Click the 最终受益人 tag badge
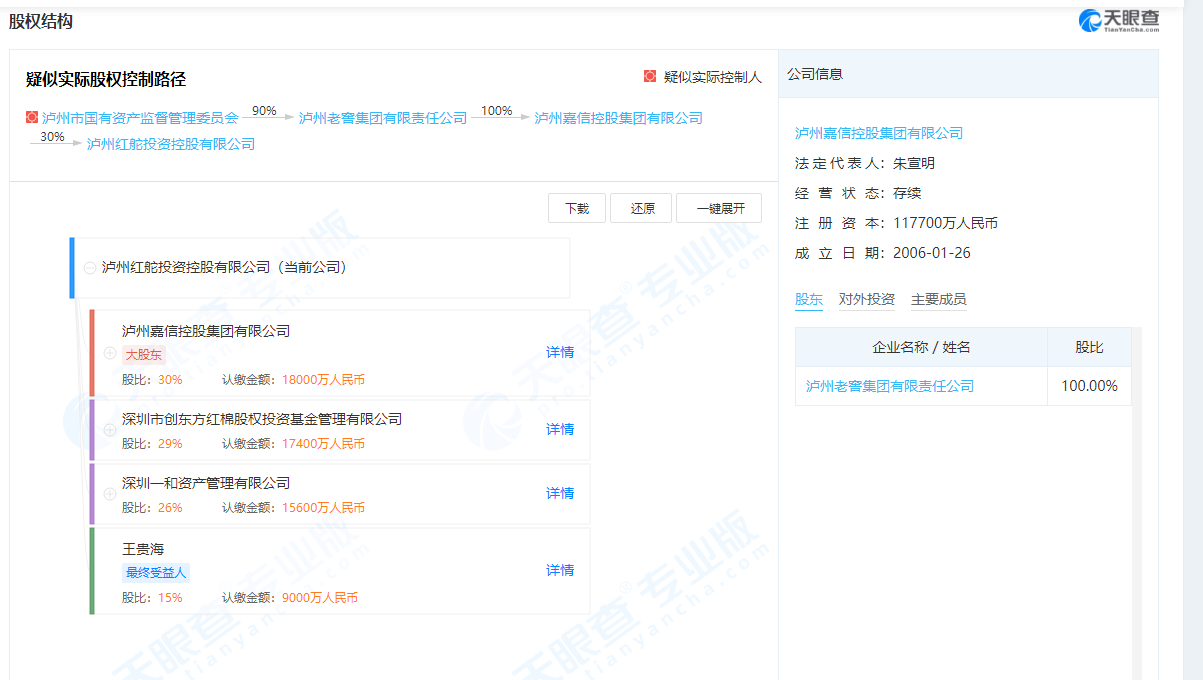 point(156,573)
